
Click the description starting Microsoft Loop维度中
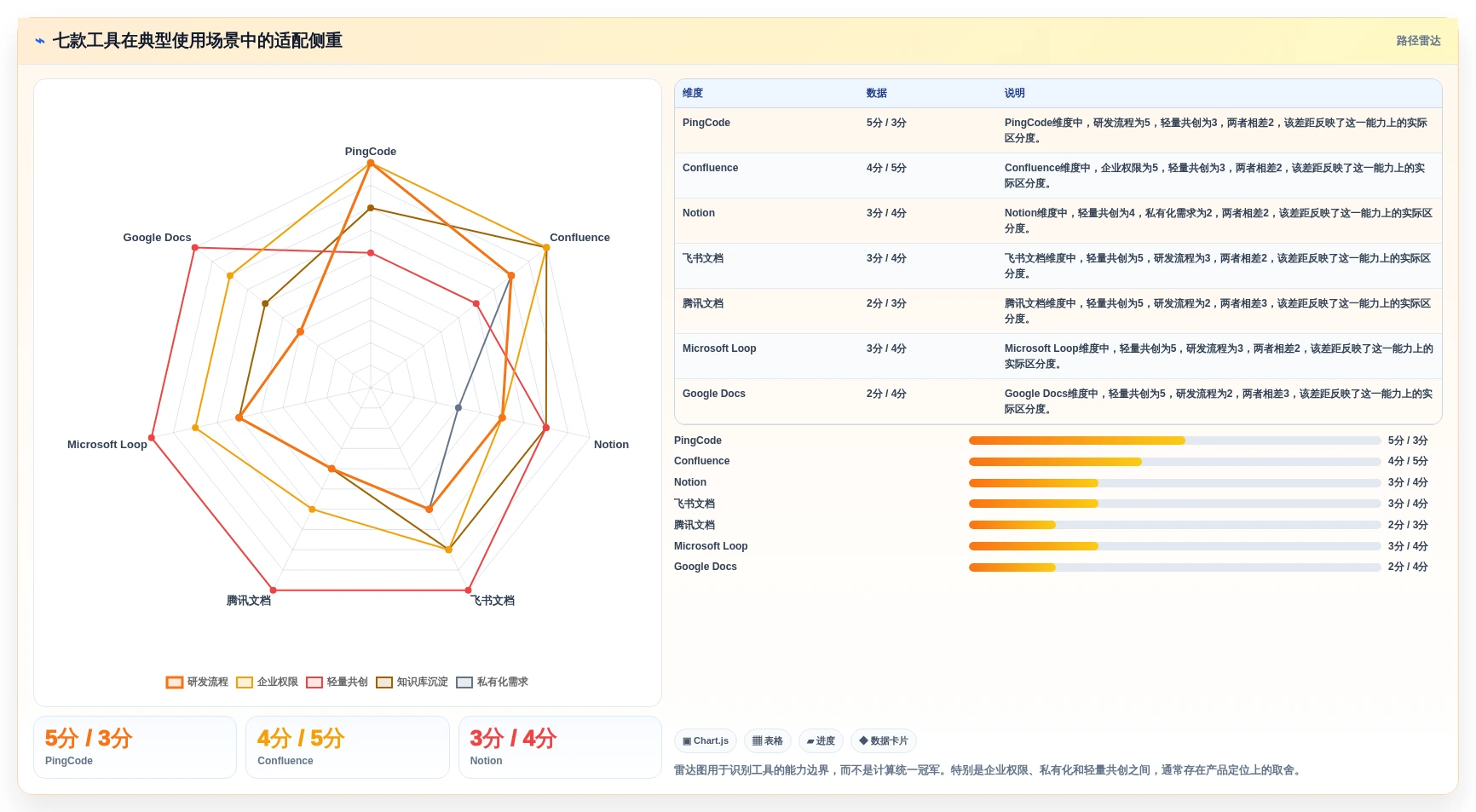tap(1219, 356)
